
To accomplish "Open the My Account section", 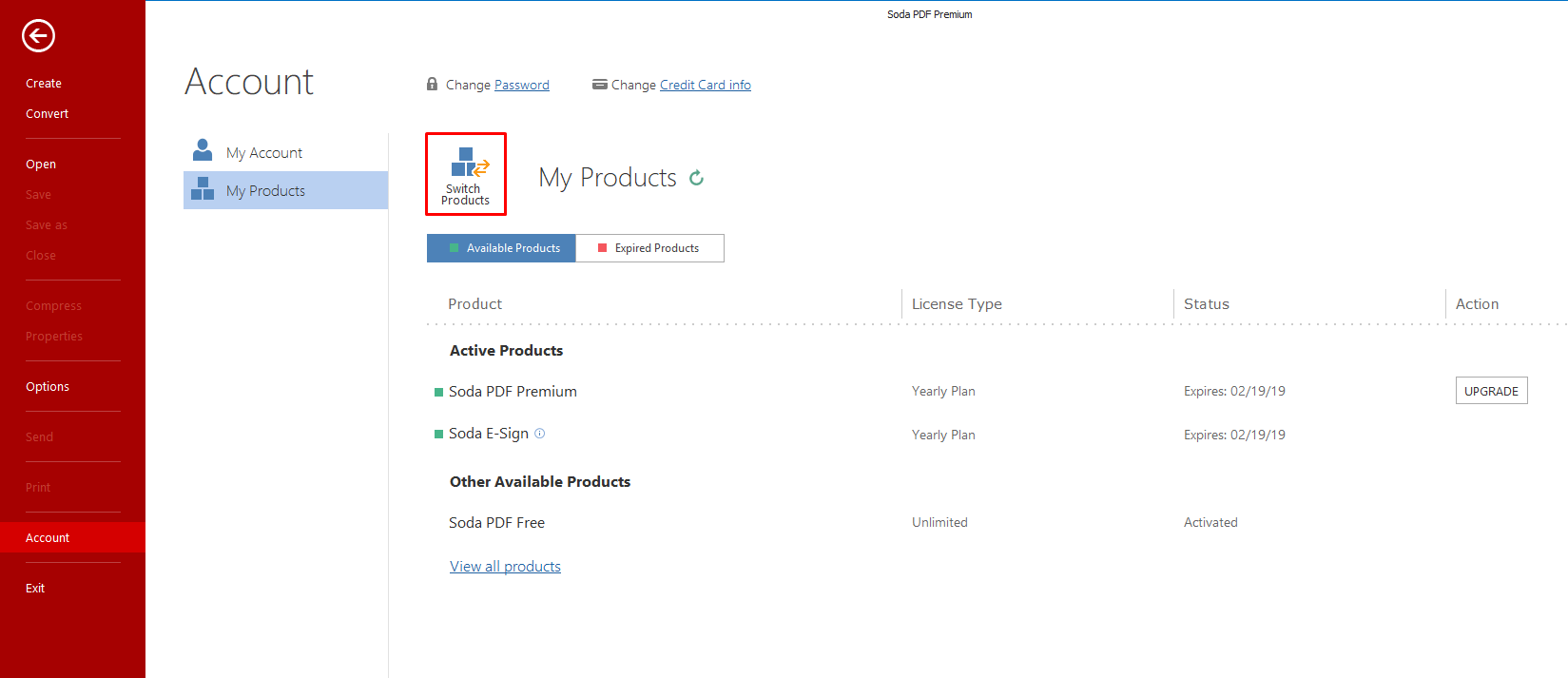I will tap(285, 152).
